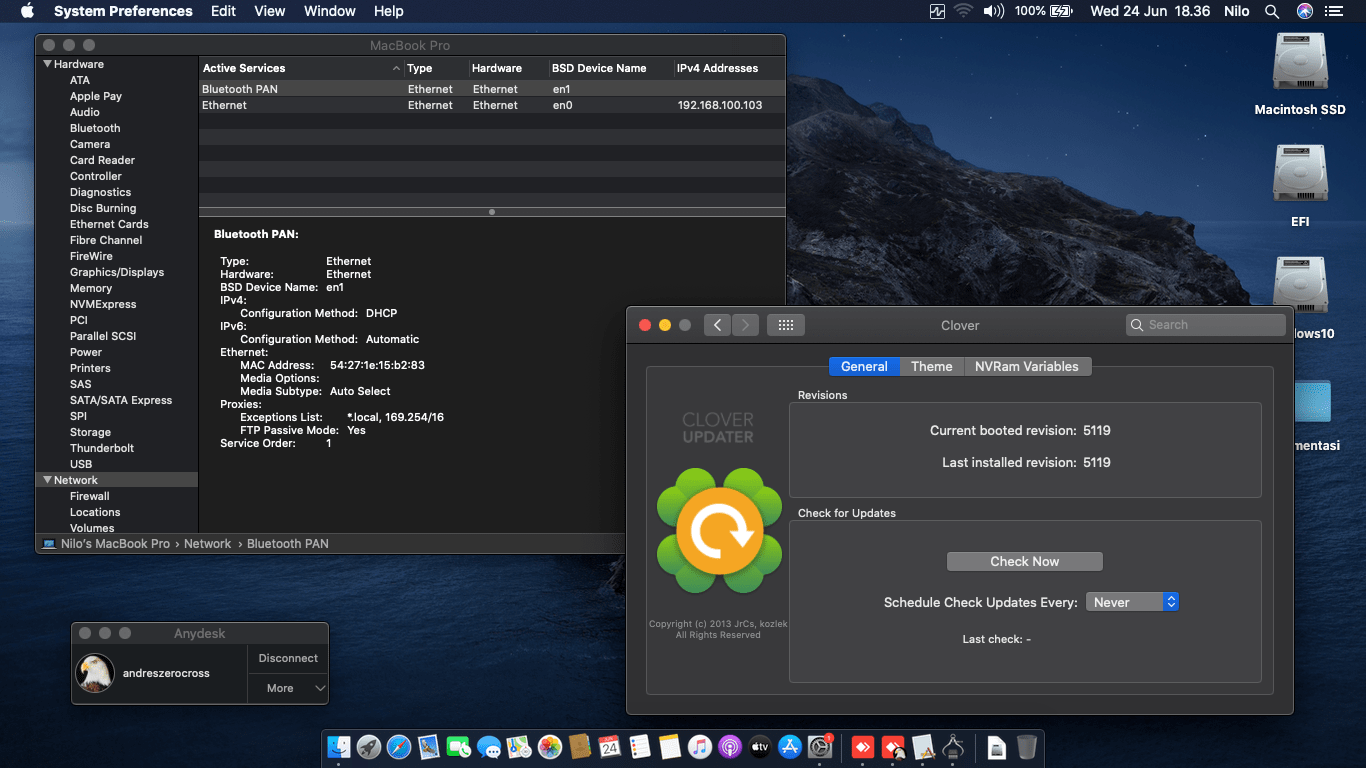Switch to the Theme tab
1366x768 pixels.
[931, 366]
